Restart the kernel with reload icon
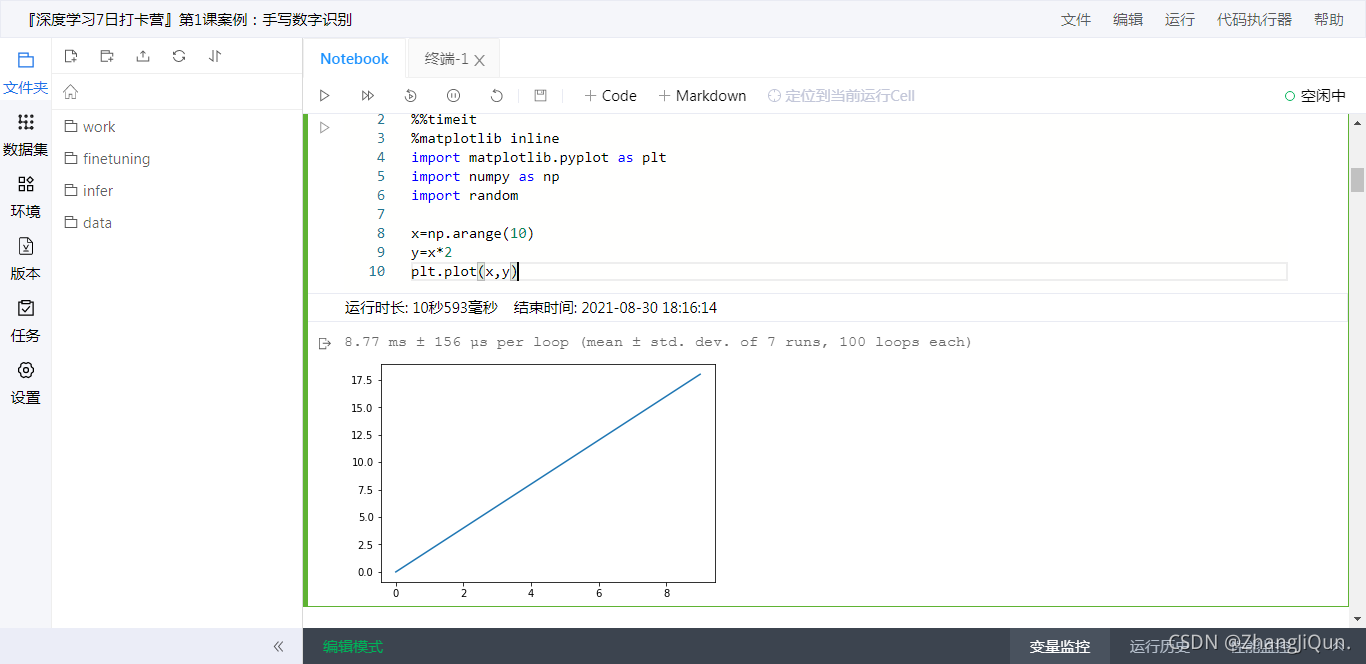Image resolution: width=1366 pixels, height=664 pixels. coord(497,96)
